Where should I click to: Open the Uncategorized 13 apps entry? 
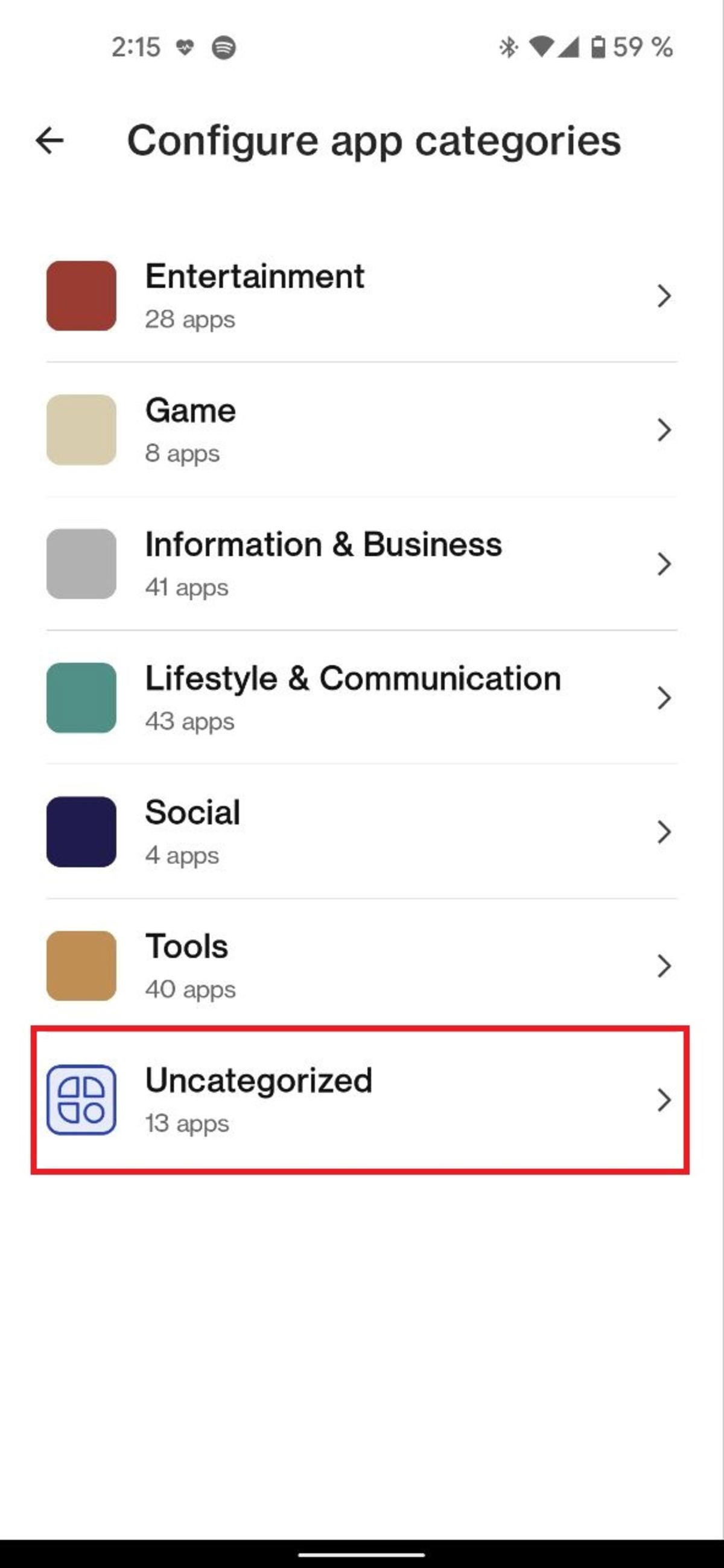(x=259, y=1099)
